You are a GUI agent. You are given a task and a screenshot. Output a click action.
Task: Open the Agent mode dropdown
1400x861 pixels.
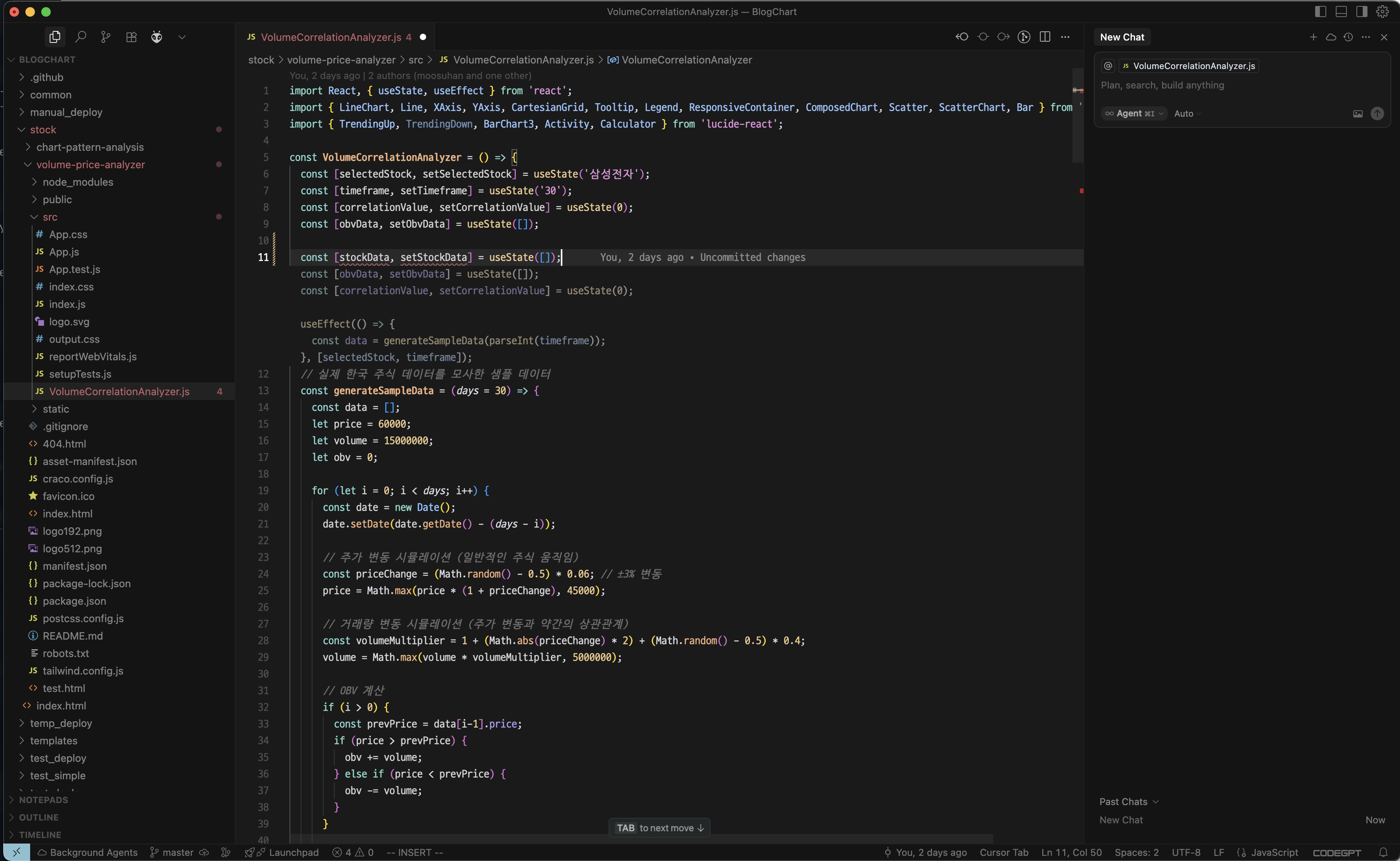pyautogui.click(x=1135, y=113)
